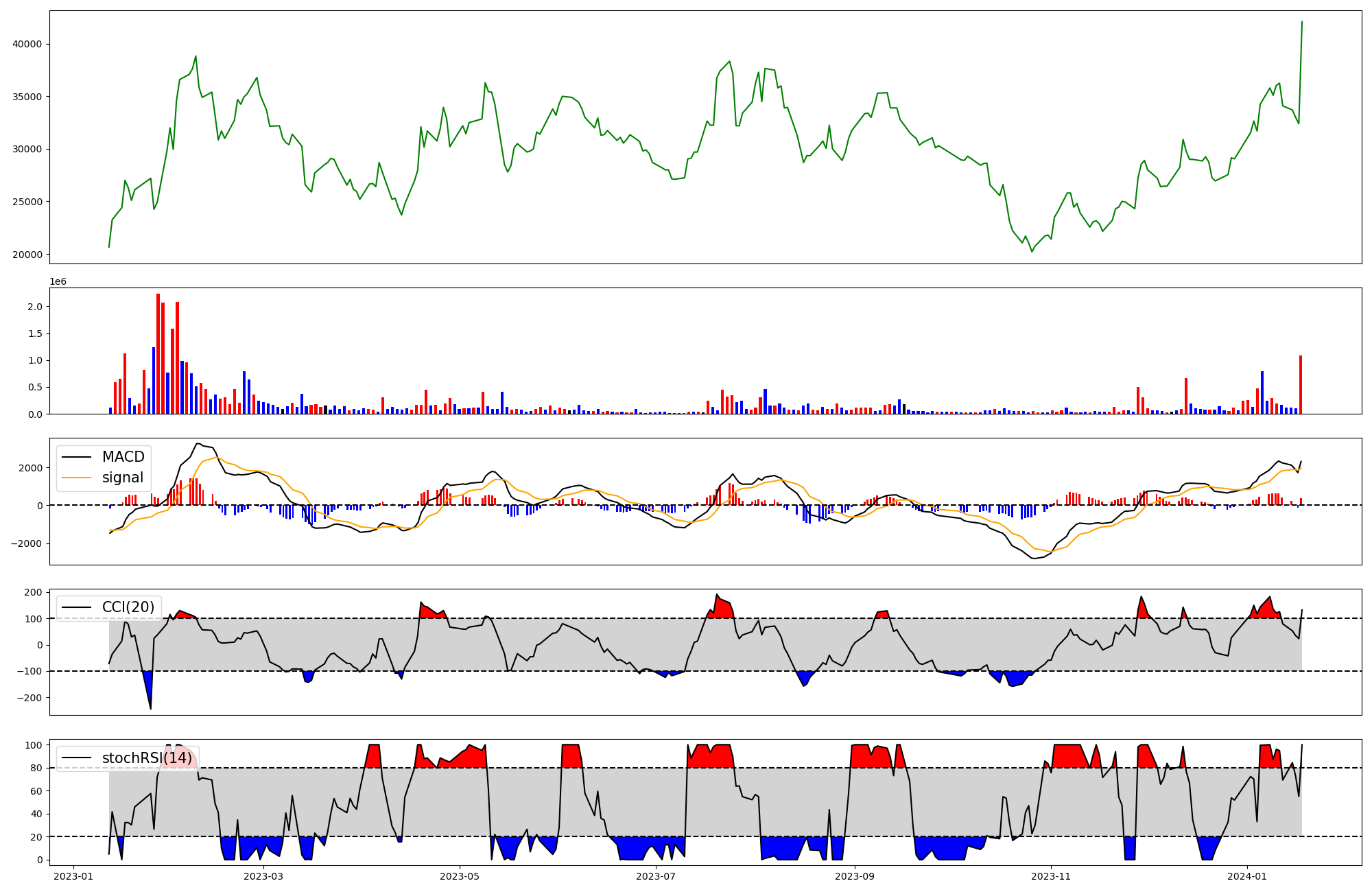
Task: Click the MACD legend label
Action: coord(123,457)
